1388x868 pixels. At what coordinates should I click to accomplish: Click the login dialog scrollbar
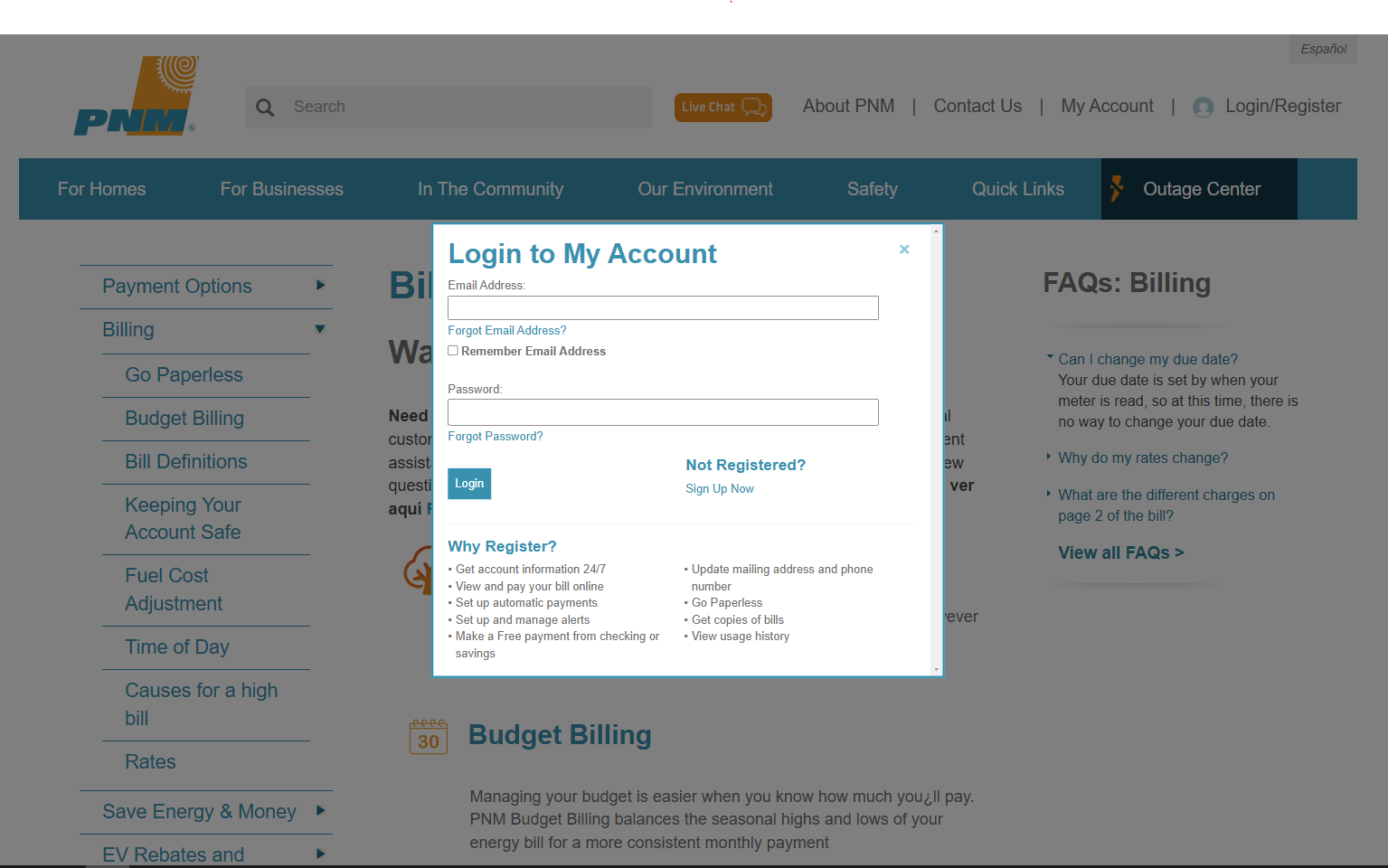(936, 449)
